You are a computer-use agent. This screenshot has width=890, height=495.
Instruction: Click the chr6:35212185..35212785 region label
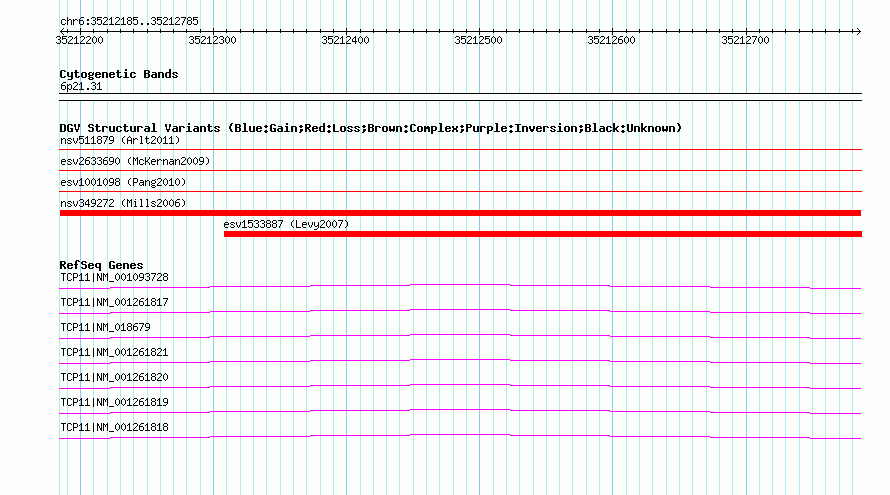[x=129, y=22]
